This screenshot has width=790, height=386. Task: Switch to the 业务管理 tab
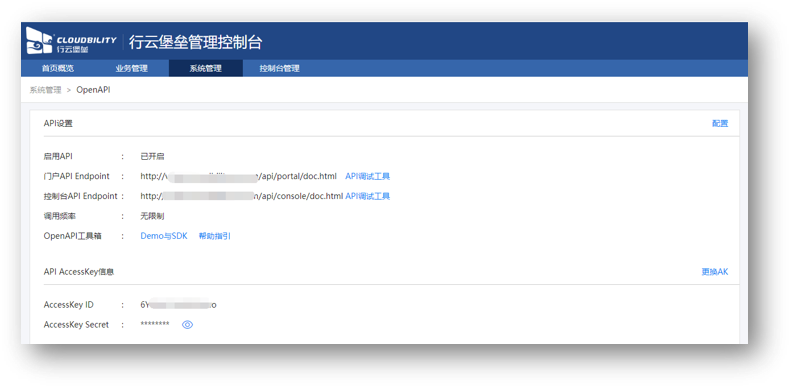pyautogui.click(x=131, y=69)
